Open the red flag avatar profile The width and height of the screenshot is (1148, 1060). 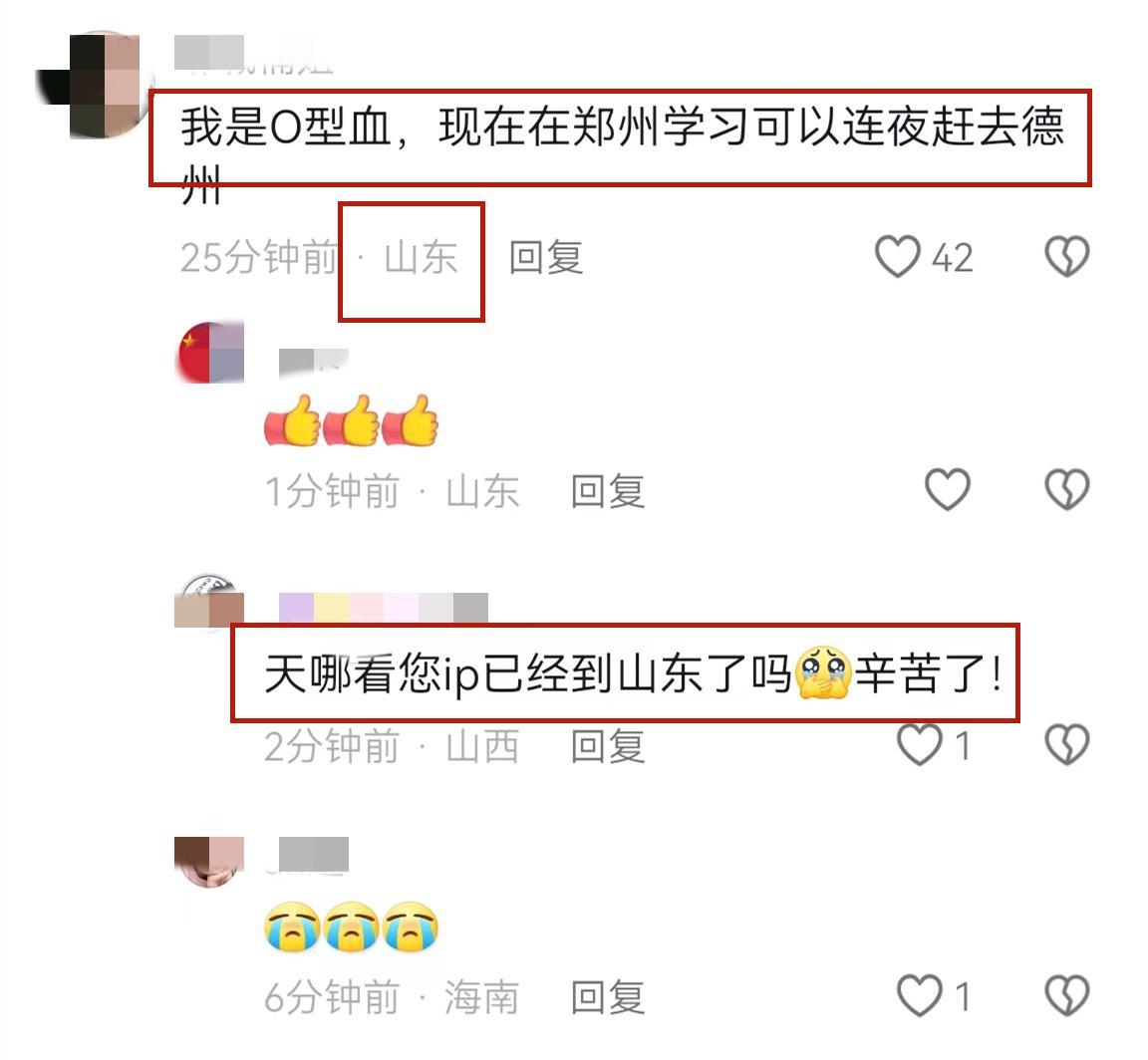coord(210,352)
